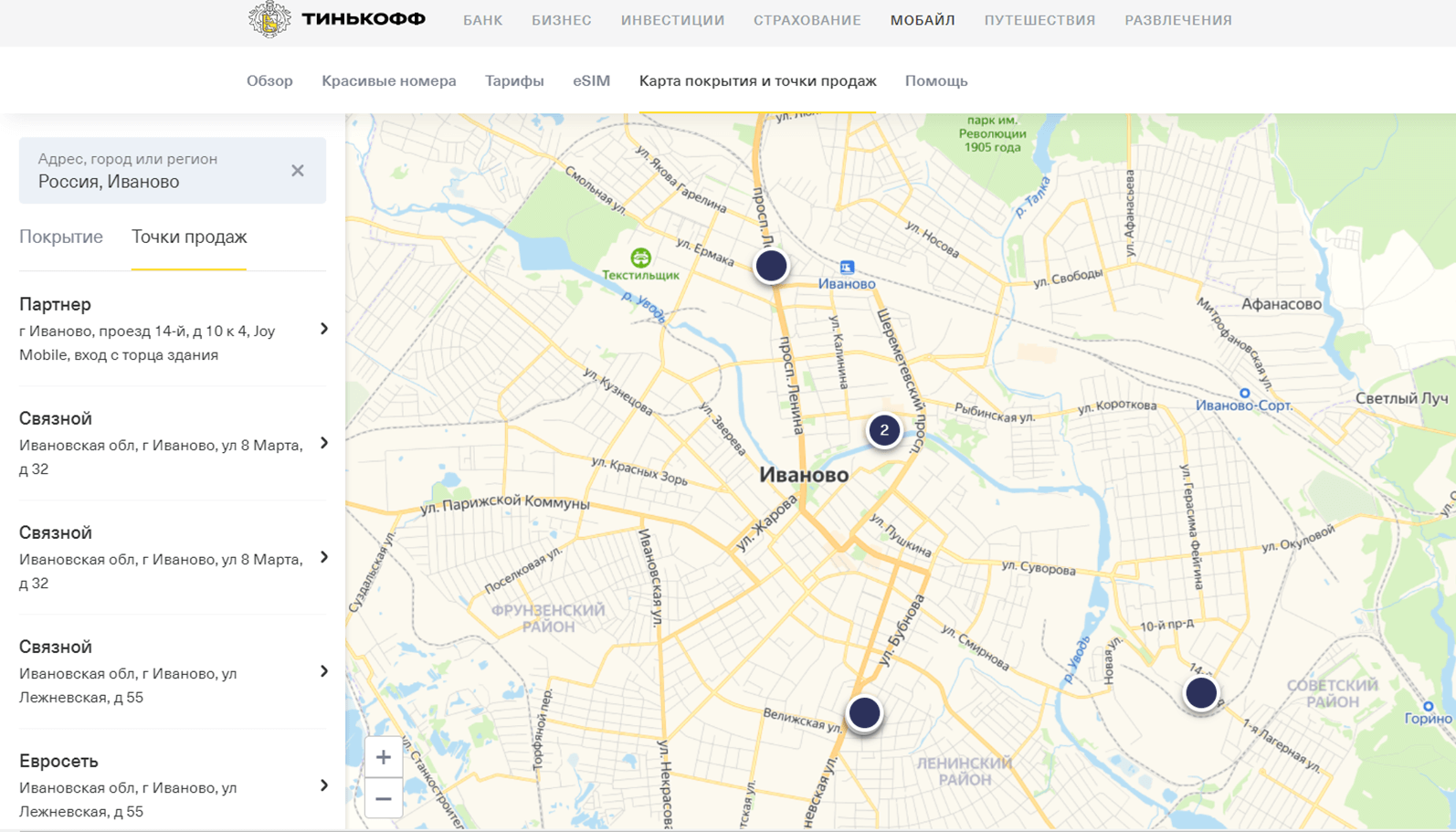The width and height of the screenshot is (1456, 832).
Task: Click the СОВЕТСКИЙ РАЙОН label on map
Action: (1332, 693)
